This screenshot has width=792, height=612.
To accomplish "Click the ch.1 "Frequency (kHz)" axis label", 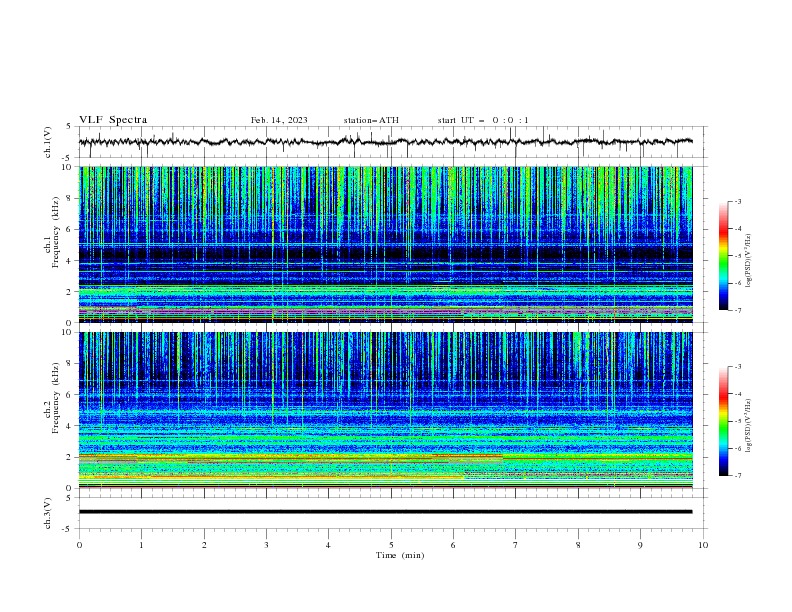I will coord(55,232).
